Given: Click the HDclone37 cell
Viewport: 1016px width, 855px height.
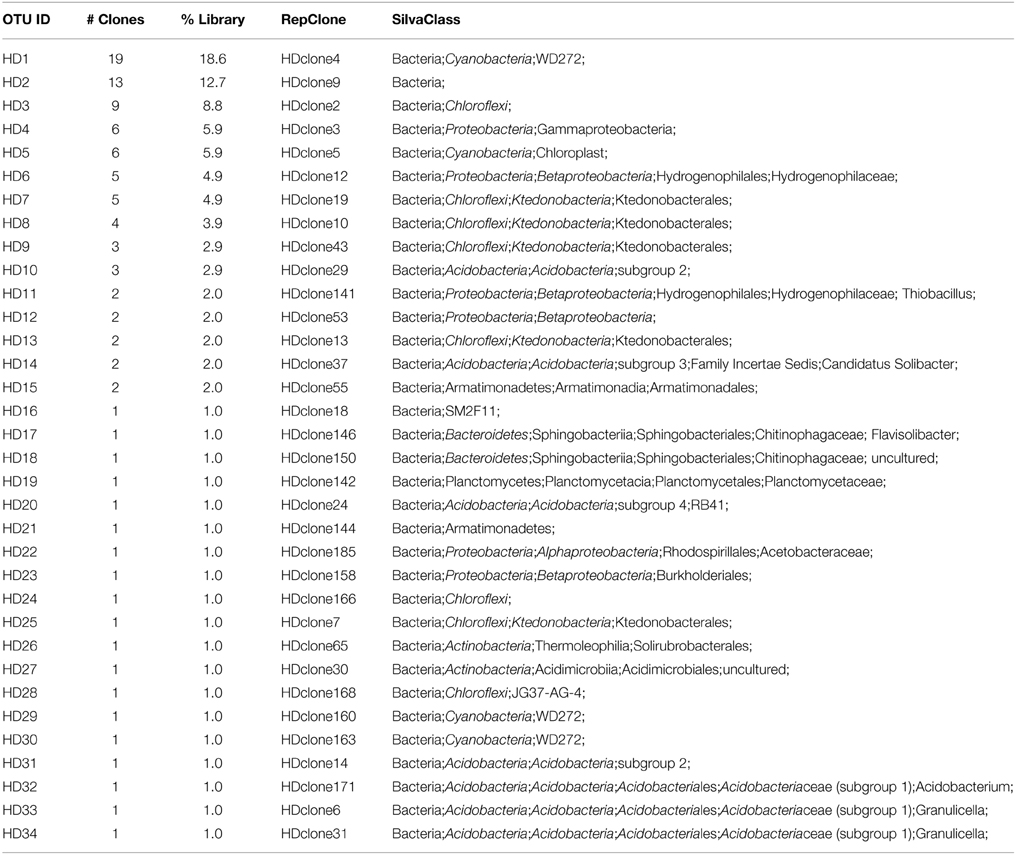Looking at the screenshot, I should pyautogui.click(x=314, y=364).
